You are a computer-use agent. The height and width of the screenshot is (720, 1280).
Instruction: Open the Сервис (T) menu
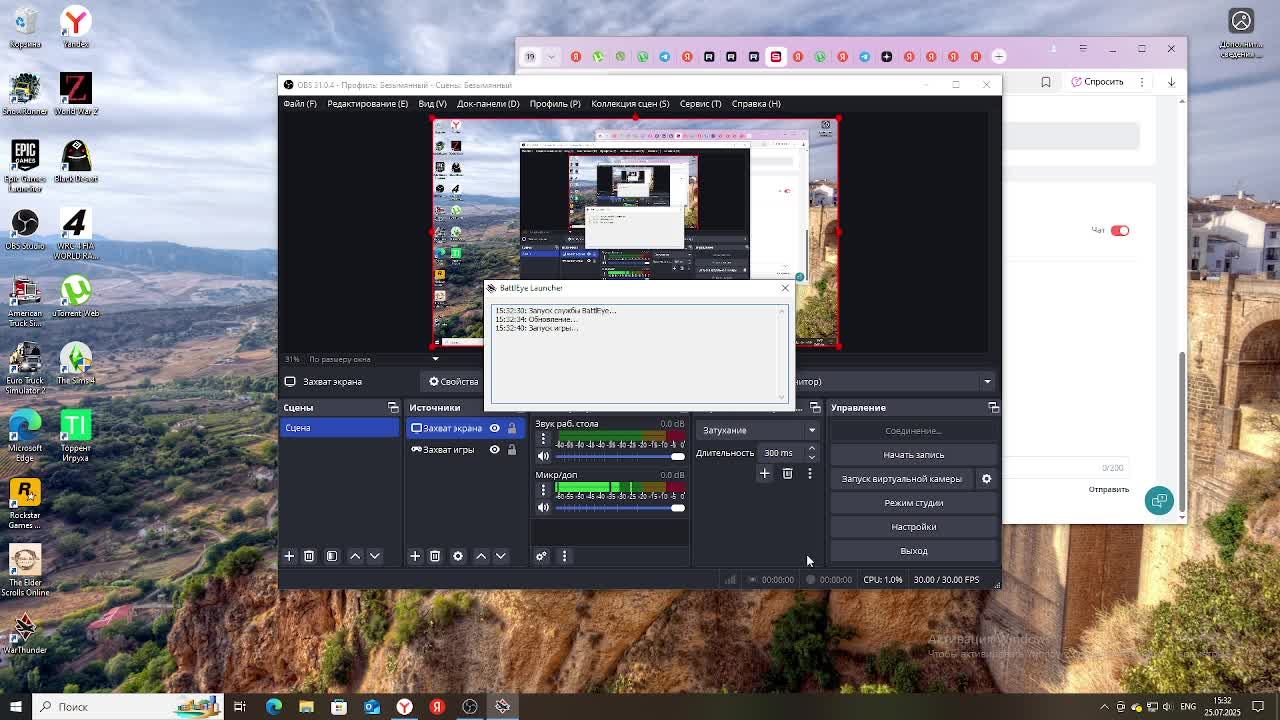coord(700,104)
